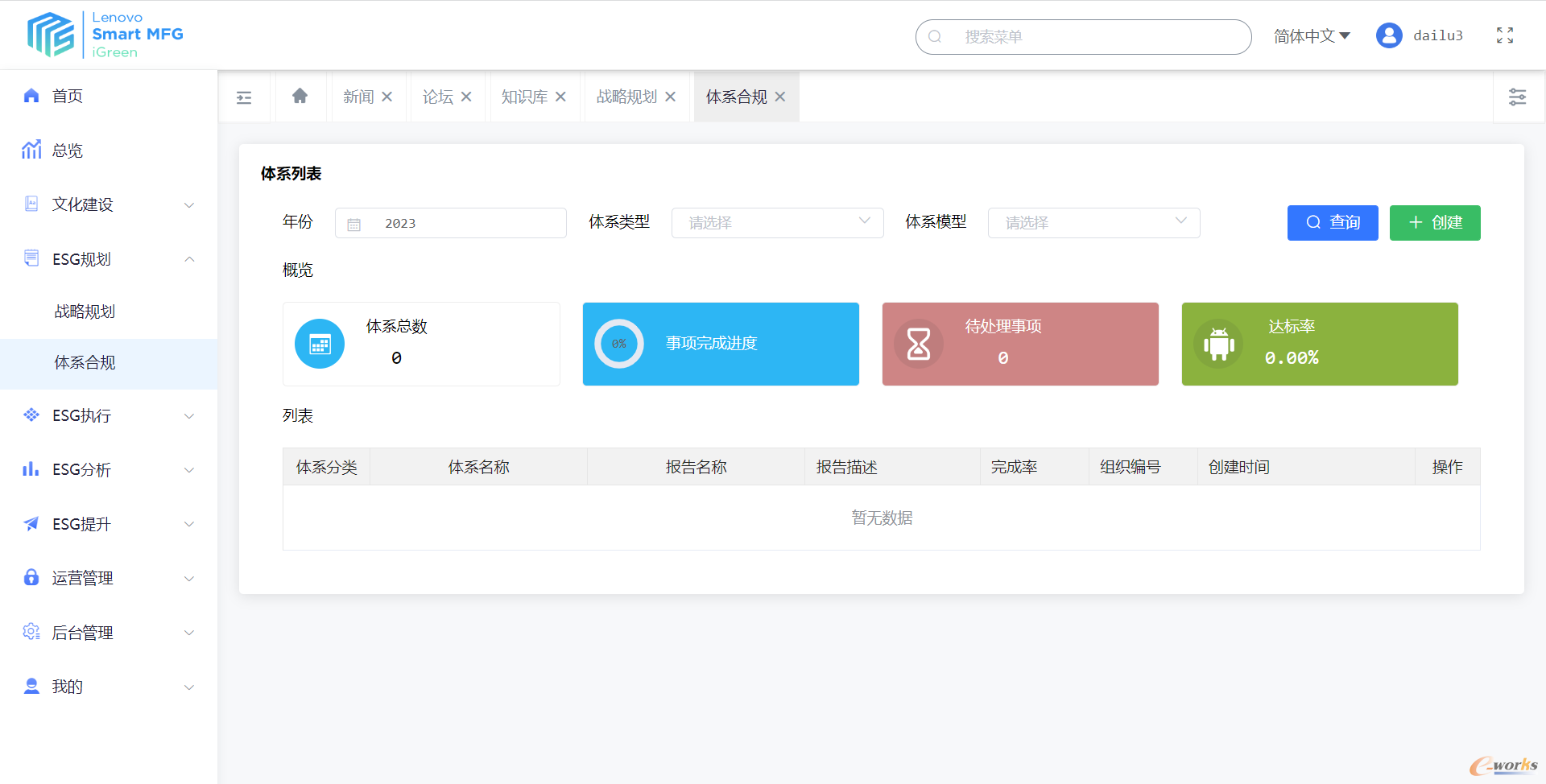Expand the 运营管理 menu chevron
1546x784 pixels.
point(189,579)
